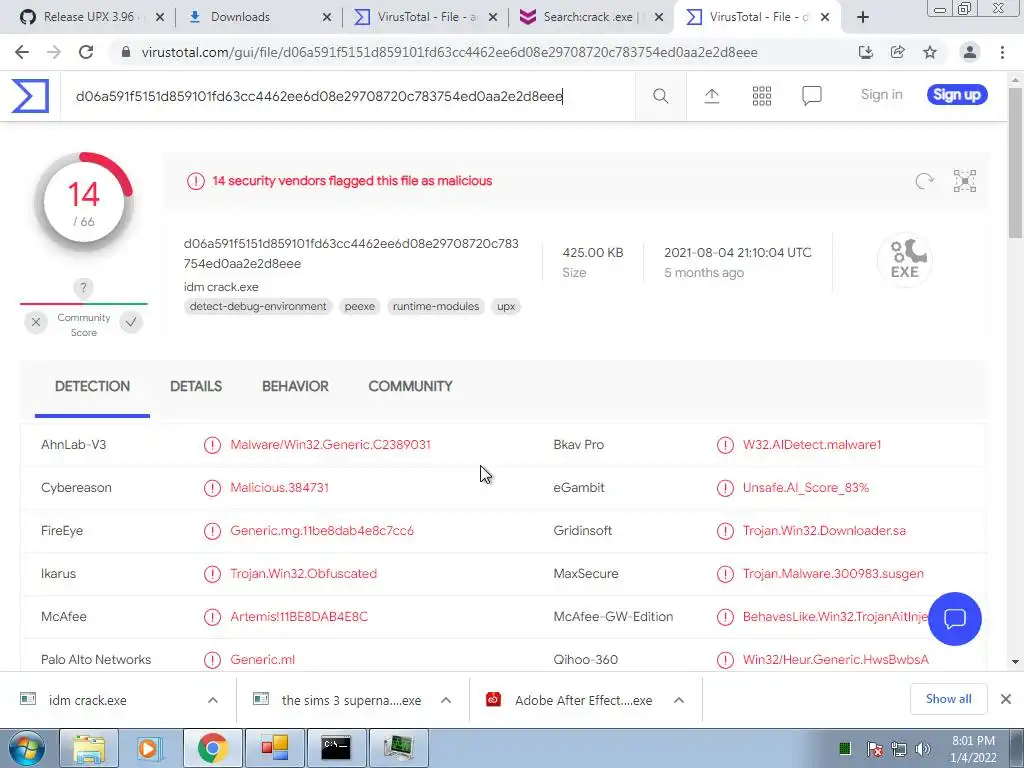Switch to the COMMUNITY tab
Image resolution: width=1024 pixels, height=768 pixels.
(410, 387)
